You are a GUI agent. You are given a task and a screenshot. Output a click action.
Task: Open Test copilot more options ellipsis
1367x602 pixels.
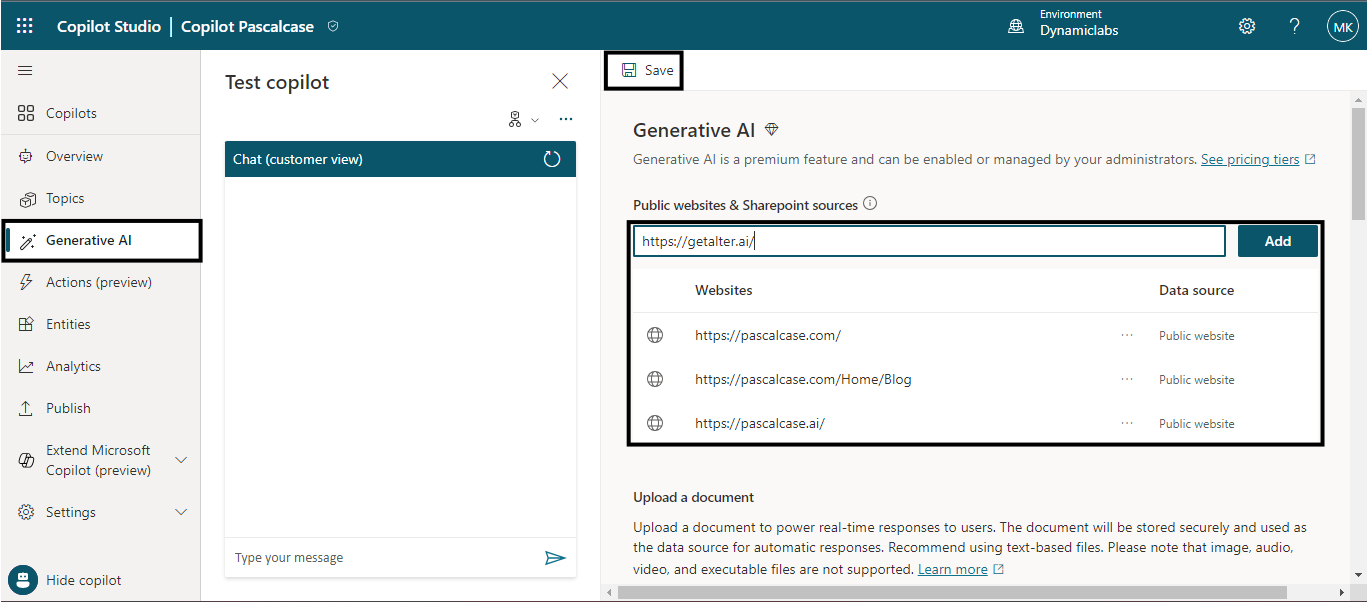pos(566,120)
